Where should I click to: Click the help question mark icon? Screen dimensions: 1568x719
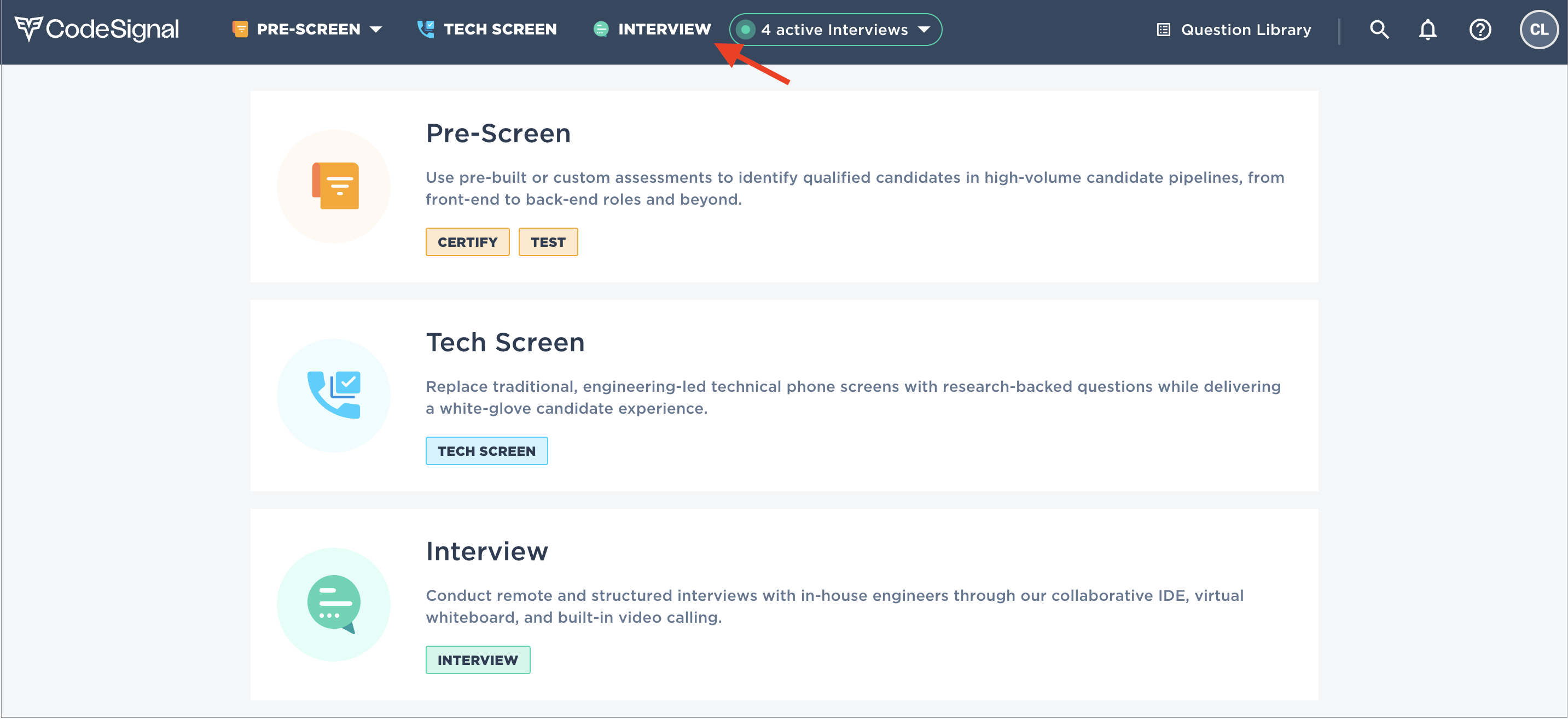click(x=1480, y=29)
